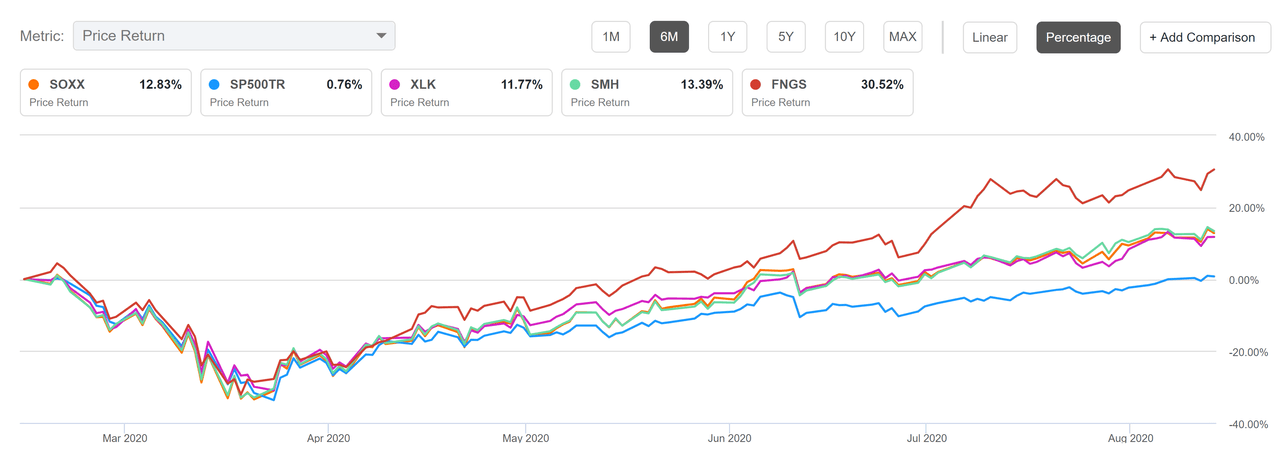Pick the 10Y time range
Screen dimensions: 1280x460
tap(844, 37)
